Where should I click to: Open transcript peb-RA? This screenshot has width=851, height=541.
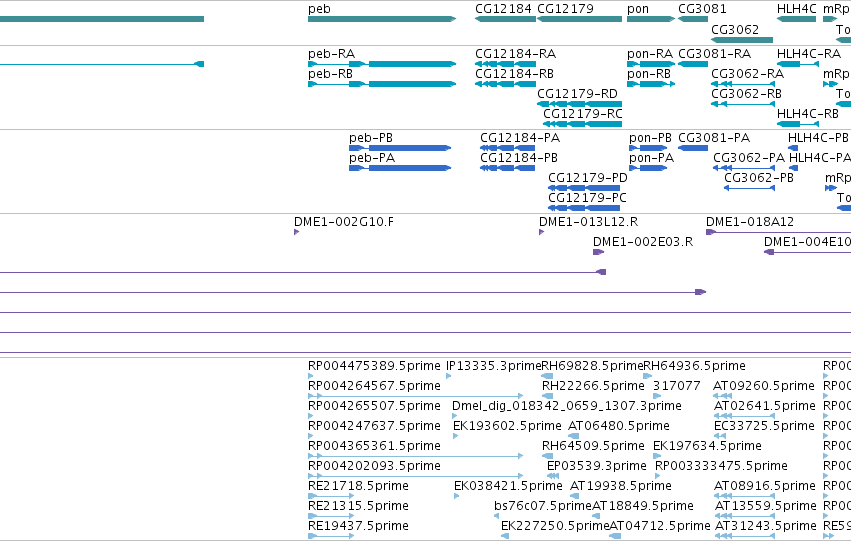tap(331, 54)
